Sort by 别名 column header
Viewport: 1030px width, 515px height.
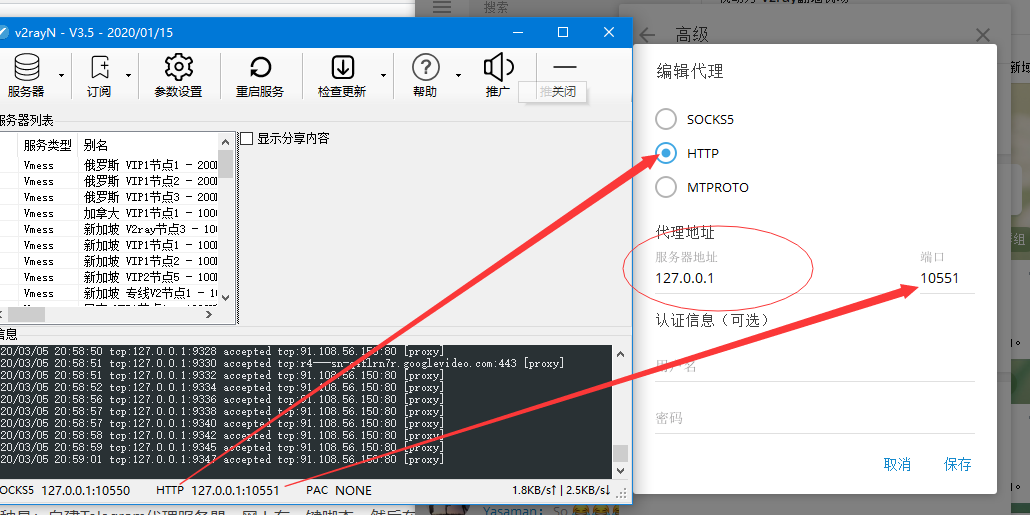click(x=148, y=145)
